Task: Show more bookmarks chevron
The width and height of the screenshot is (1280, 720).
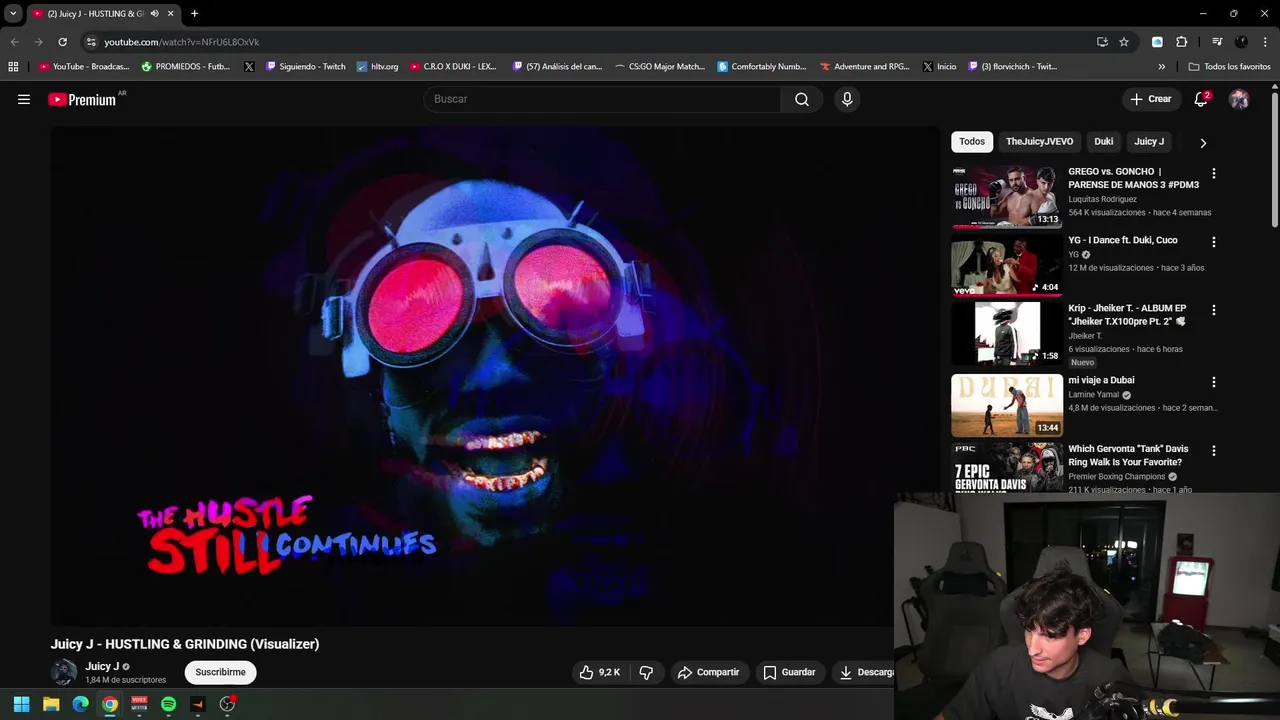Action: click(x=1161, y=67)
